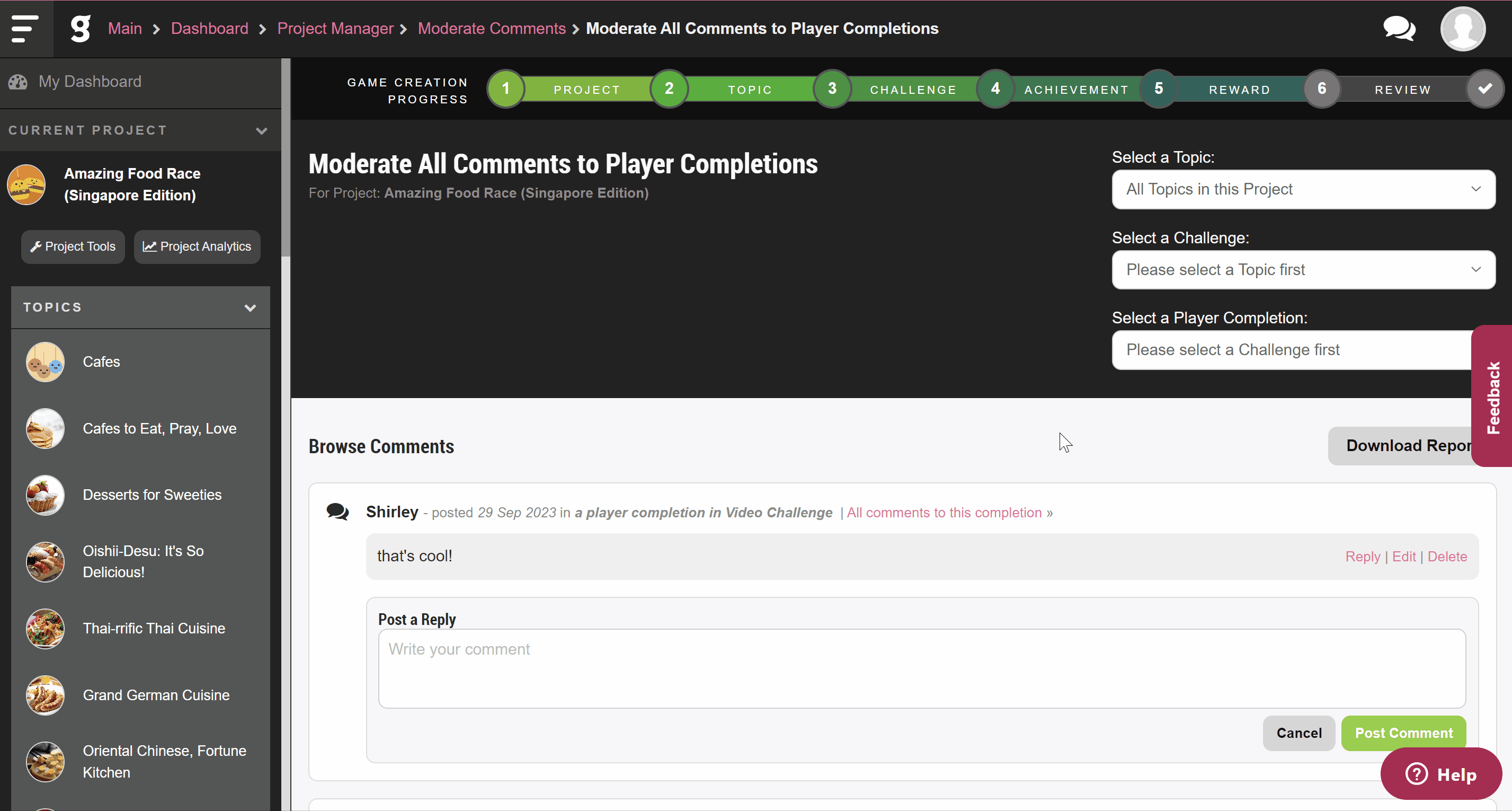Go to Dashboard breadcrumb
The width and height of the screenshot is (1512, 811).
tap(210, 28)
